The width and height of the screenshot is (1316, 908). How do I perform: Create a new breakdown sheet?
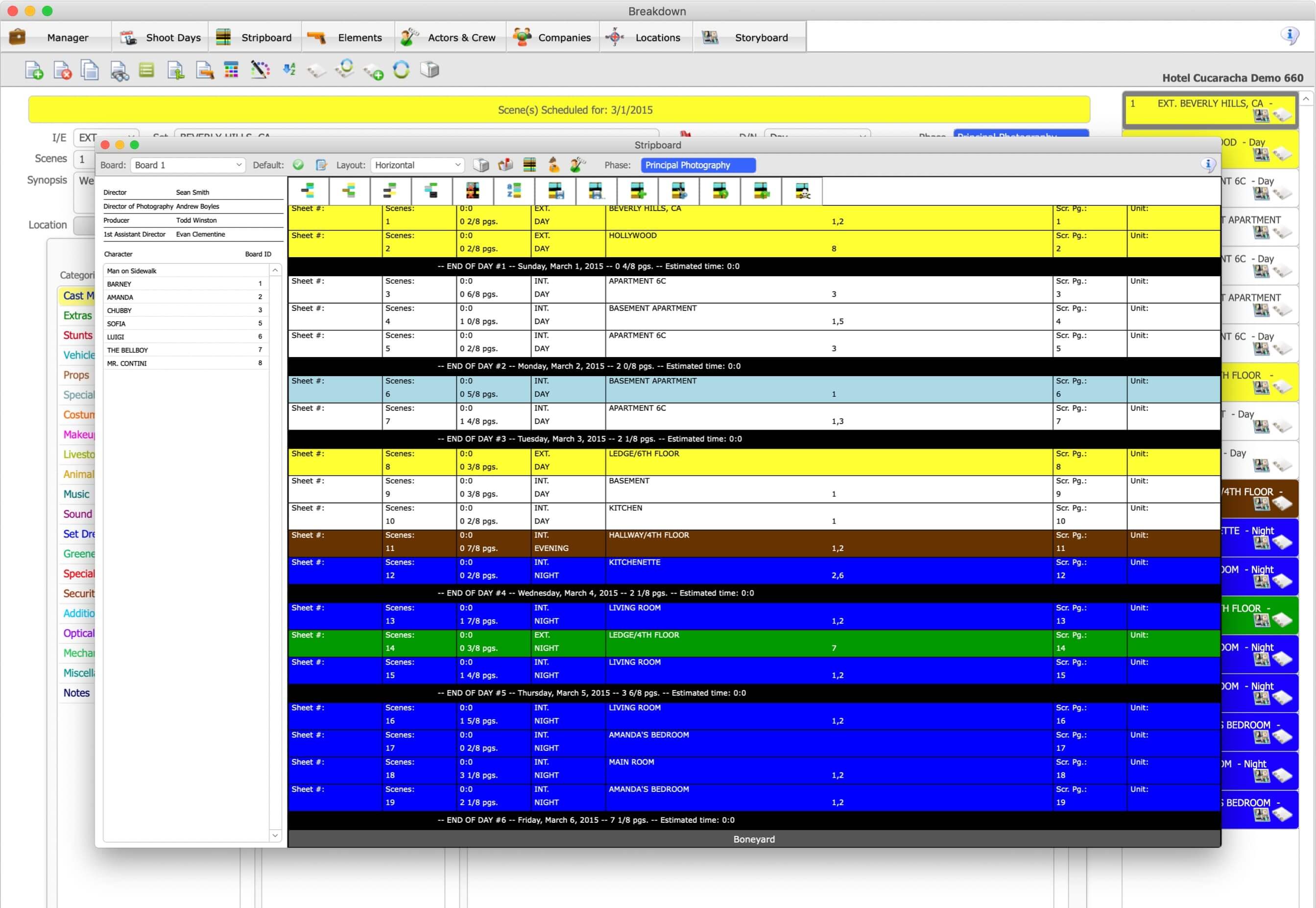pos(34,70)
